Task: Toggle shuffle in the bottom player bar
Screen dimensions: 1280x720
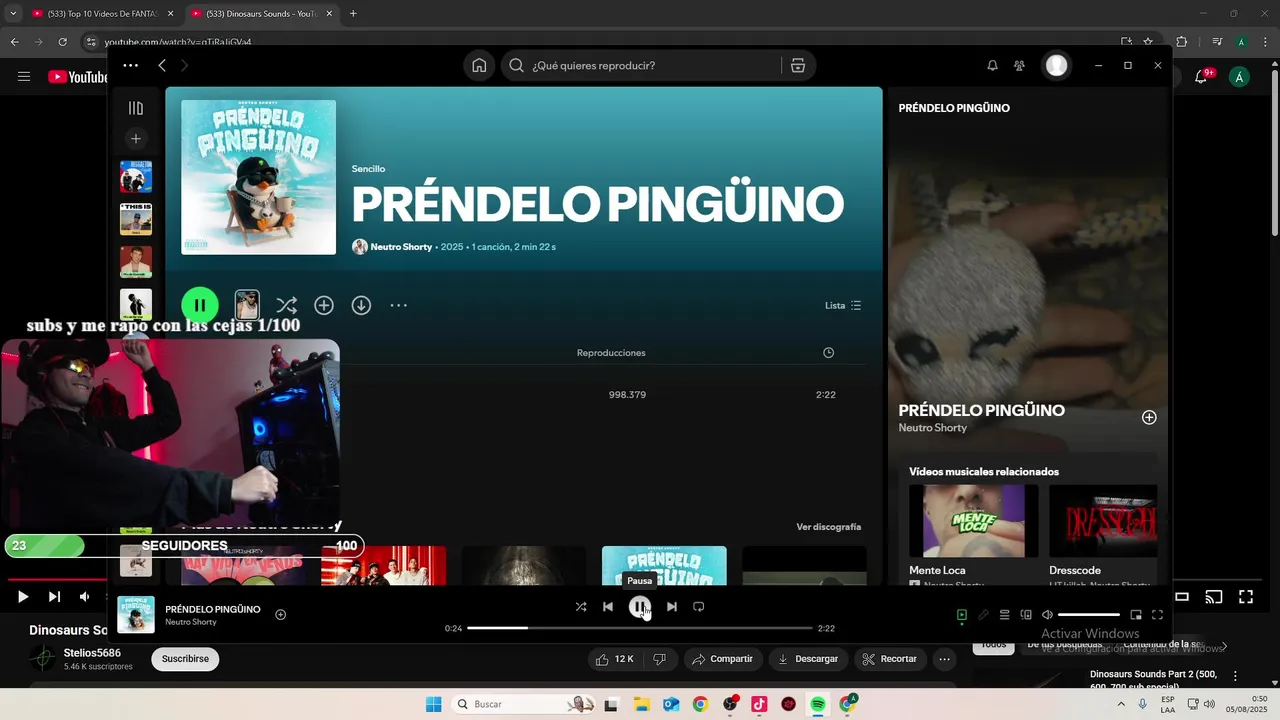Action: coord(581,607)
